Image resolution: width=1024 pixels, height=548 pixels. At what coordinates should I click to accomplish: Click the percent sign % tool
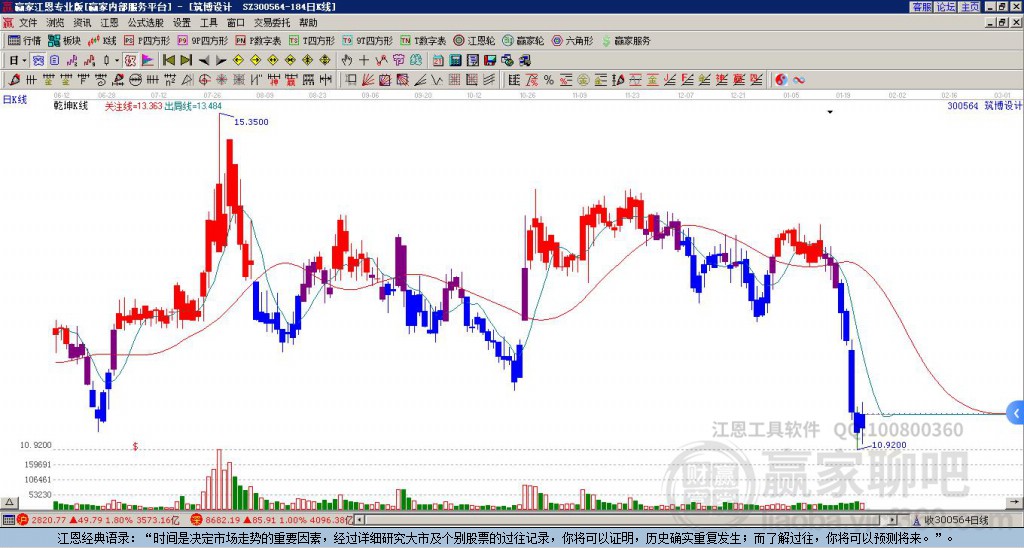pos(549,80)
